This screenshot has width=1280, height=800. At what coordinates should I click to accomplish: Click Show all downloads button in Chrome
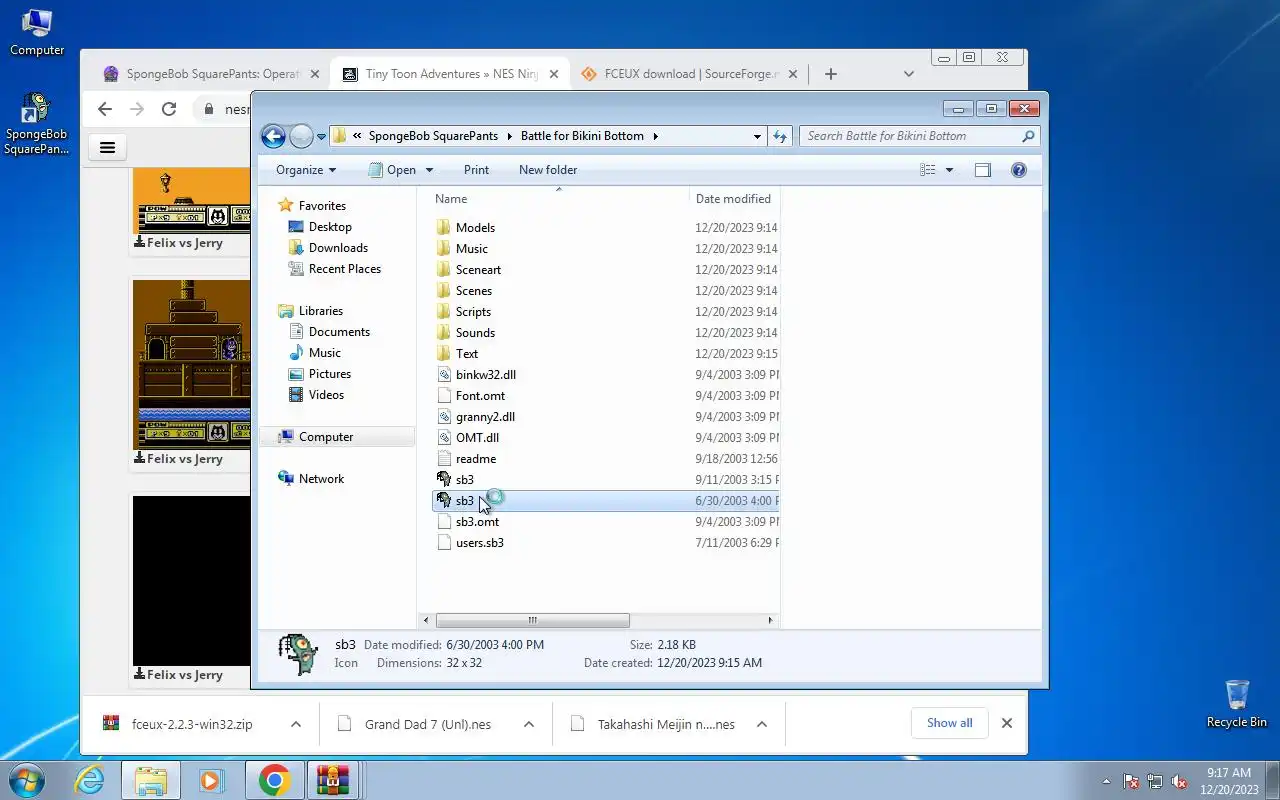pos(949,723)
